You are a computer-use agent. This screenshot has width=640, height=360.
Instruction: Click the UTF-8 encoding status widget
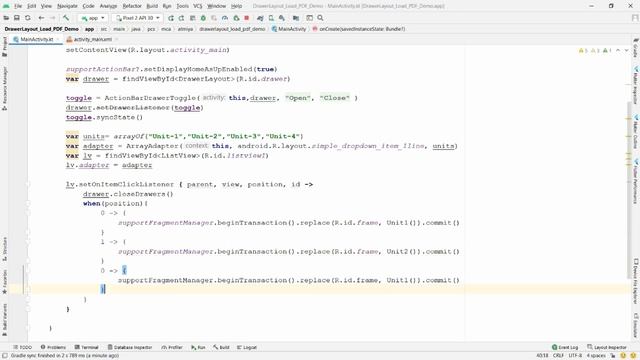pyautogui.click(x=575, y=356)
